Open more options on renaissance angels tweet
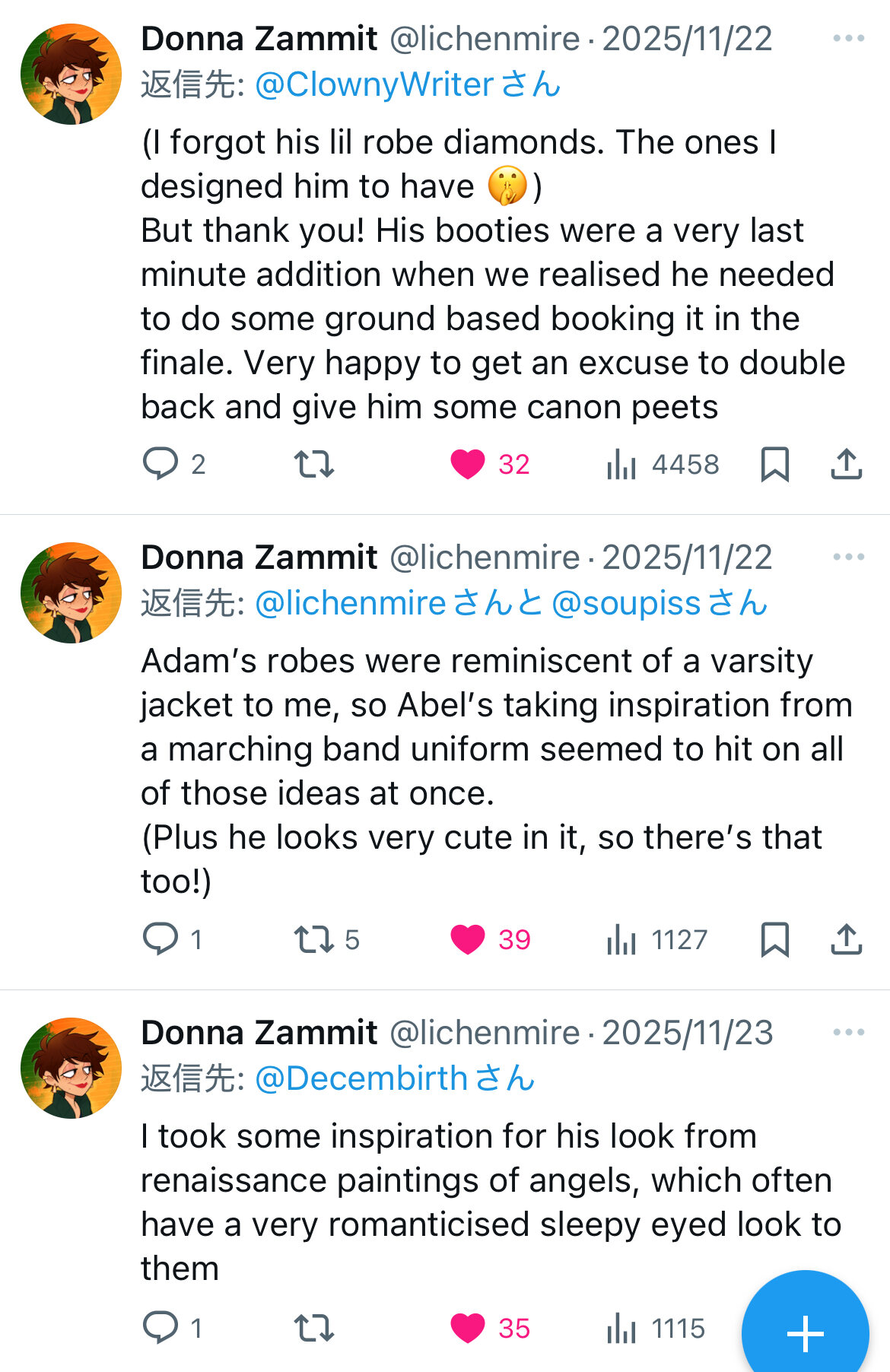Viewport: 890px width, 1372px height. coord(848,1032)
